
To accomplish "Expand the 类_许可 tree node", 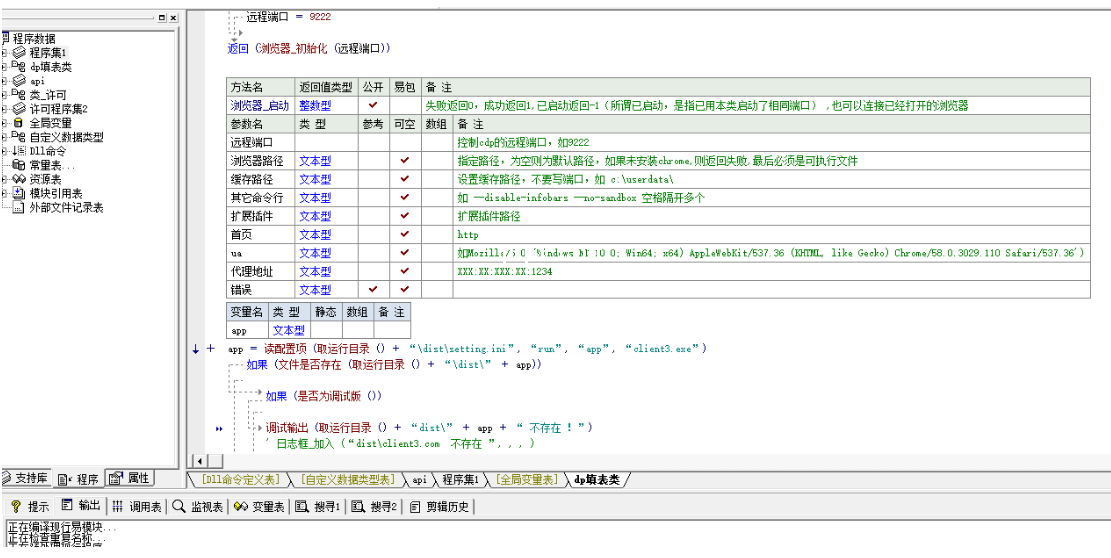I will click(5, 95).
